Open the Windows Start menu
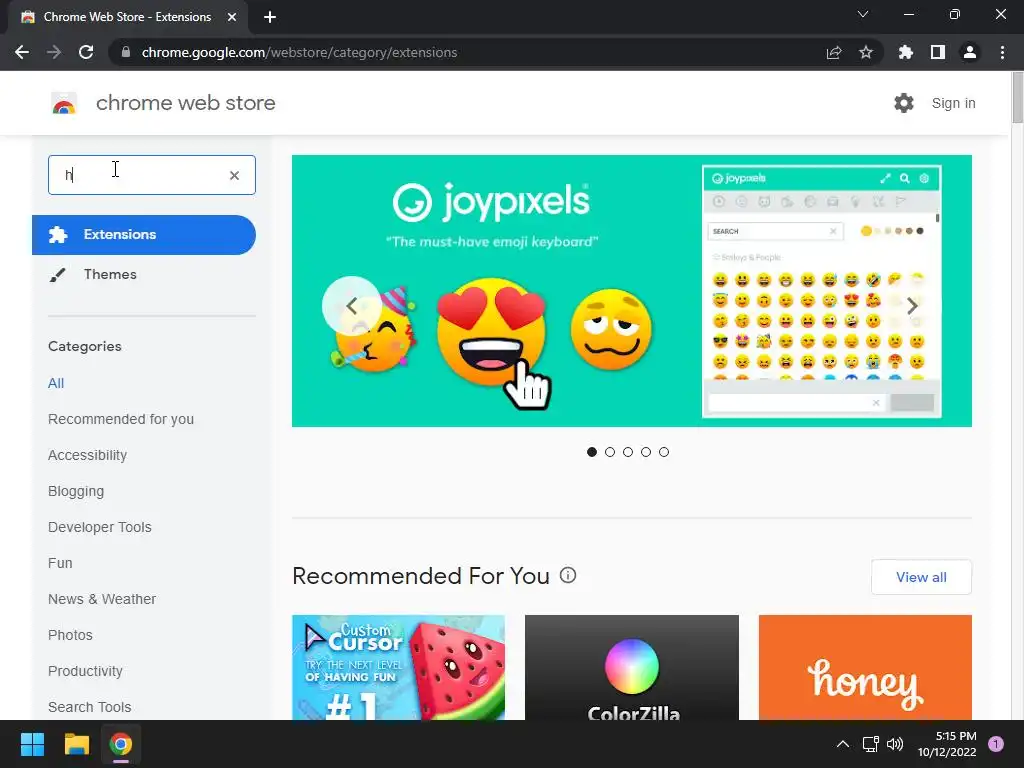Screen dimensions: 1024x768 pyautogui.click(x=32, y=744)
